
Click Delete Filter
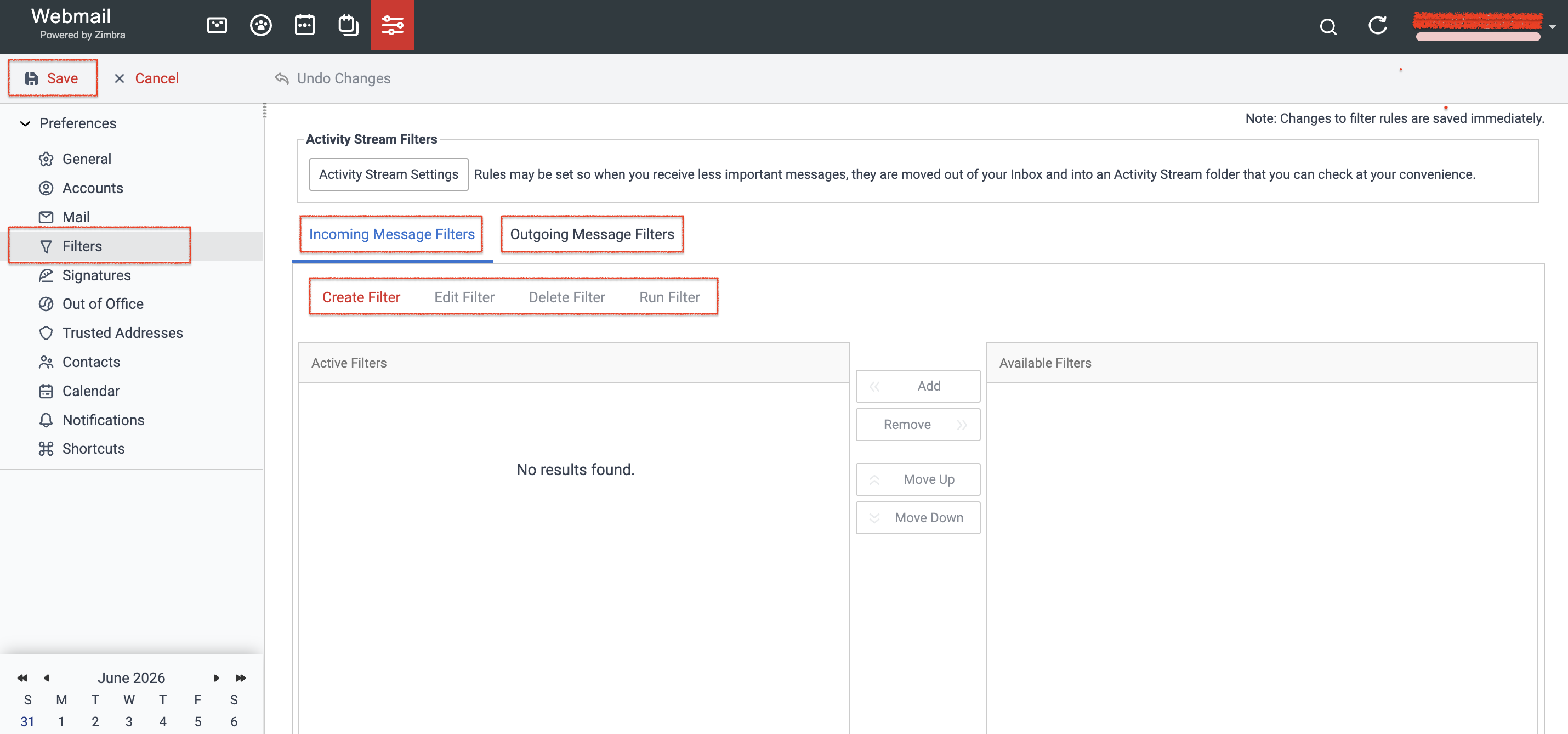566,297
